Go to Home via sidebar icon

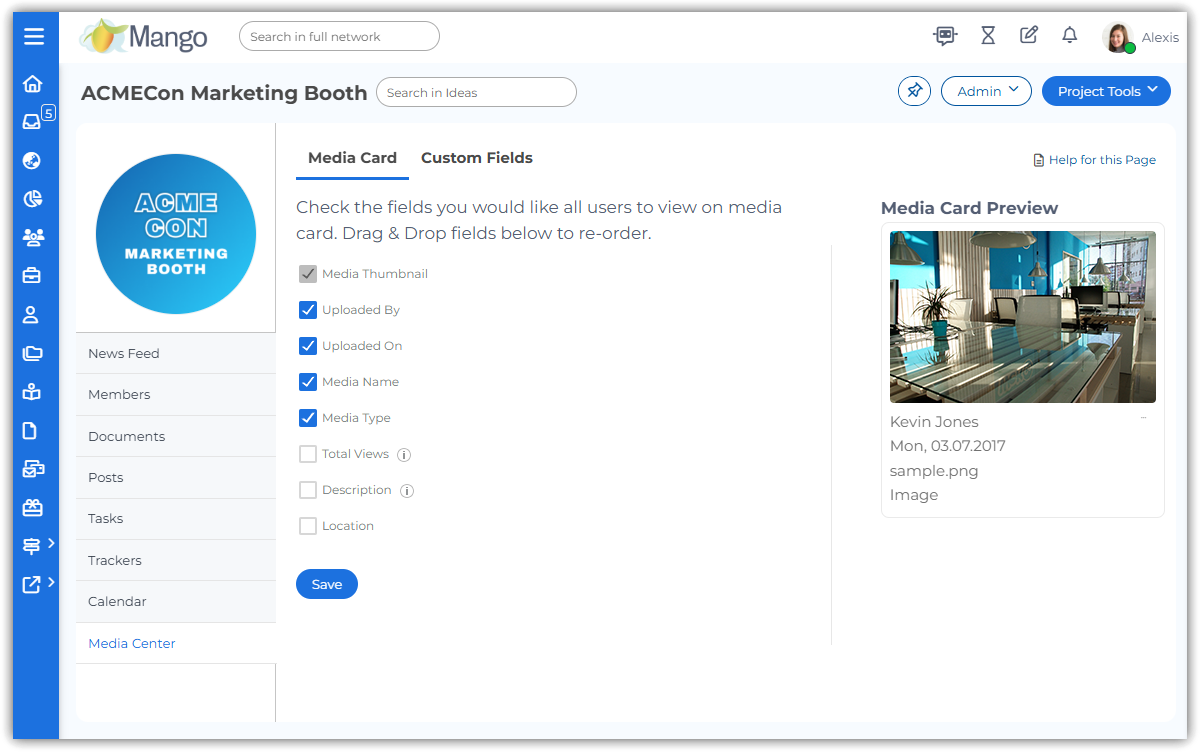point(33,84)
